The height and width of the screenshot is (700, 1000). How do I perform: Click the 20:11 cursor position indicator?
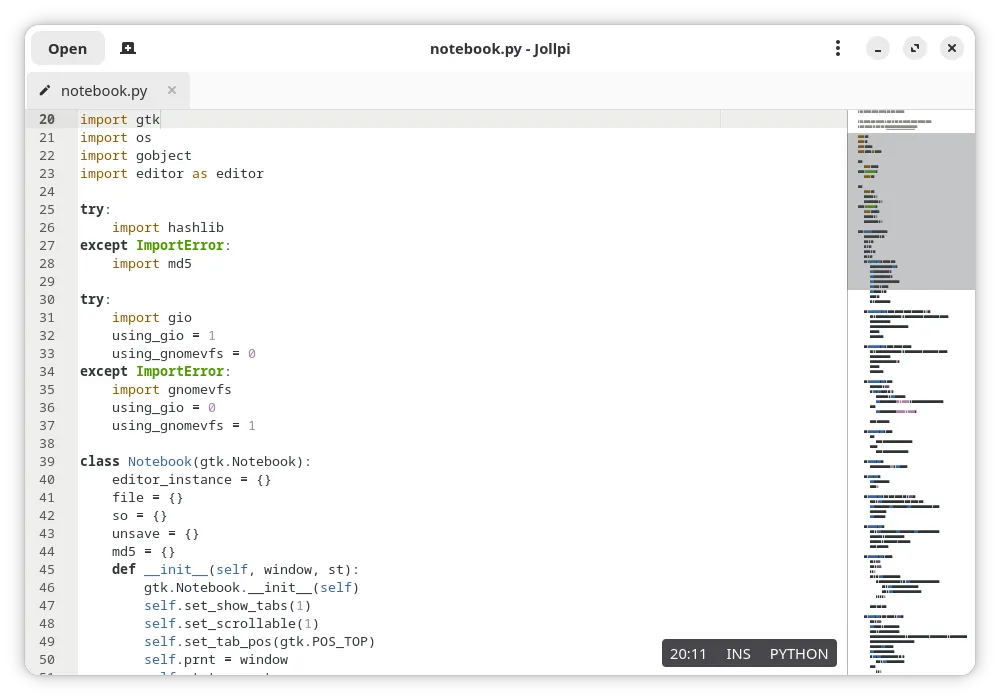[x=688, y=653]
